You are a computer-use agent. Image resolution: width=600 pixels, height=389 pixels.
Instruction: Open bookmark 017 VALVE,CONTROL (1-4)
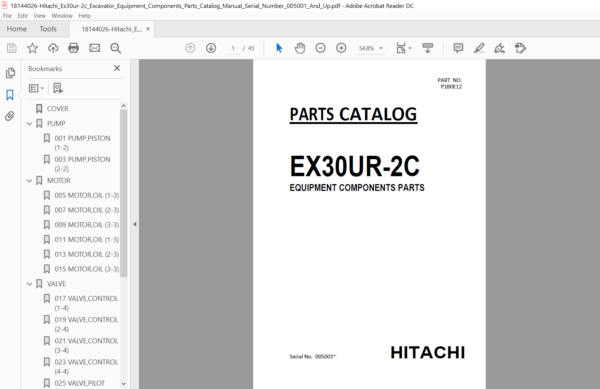(86, 303)
